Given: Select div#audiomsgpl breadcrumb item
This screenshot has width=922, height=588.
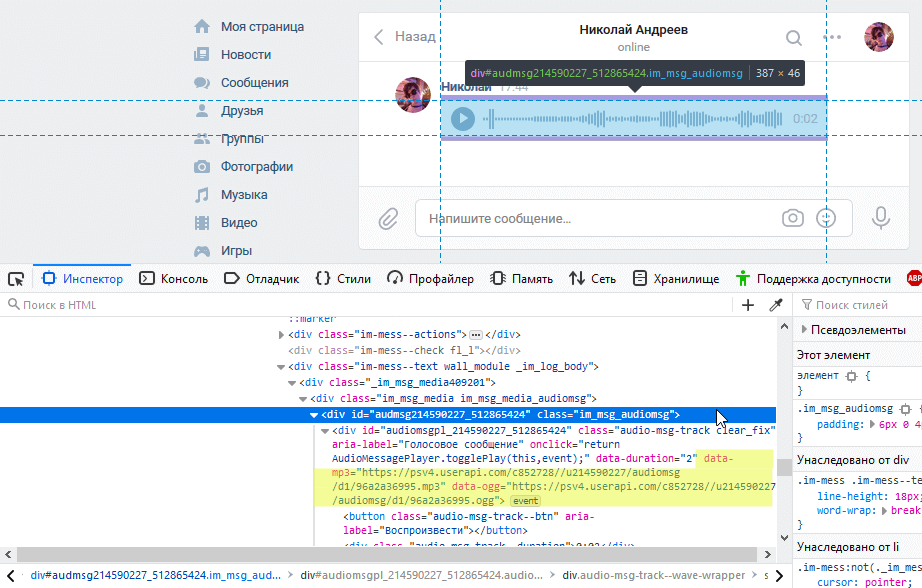Looking at the screenshot, I should pos(421,575).
